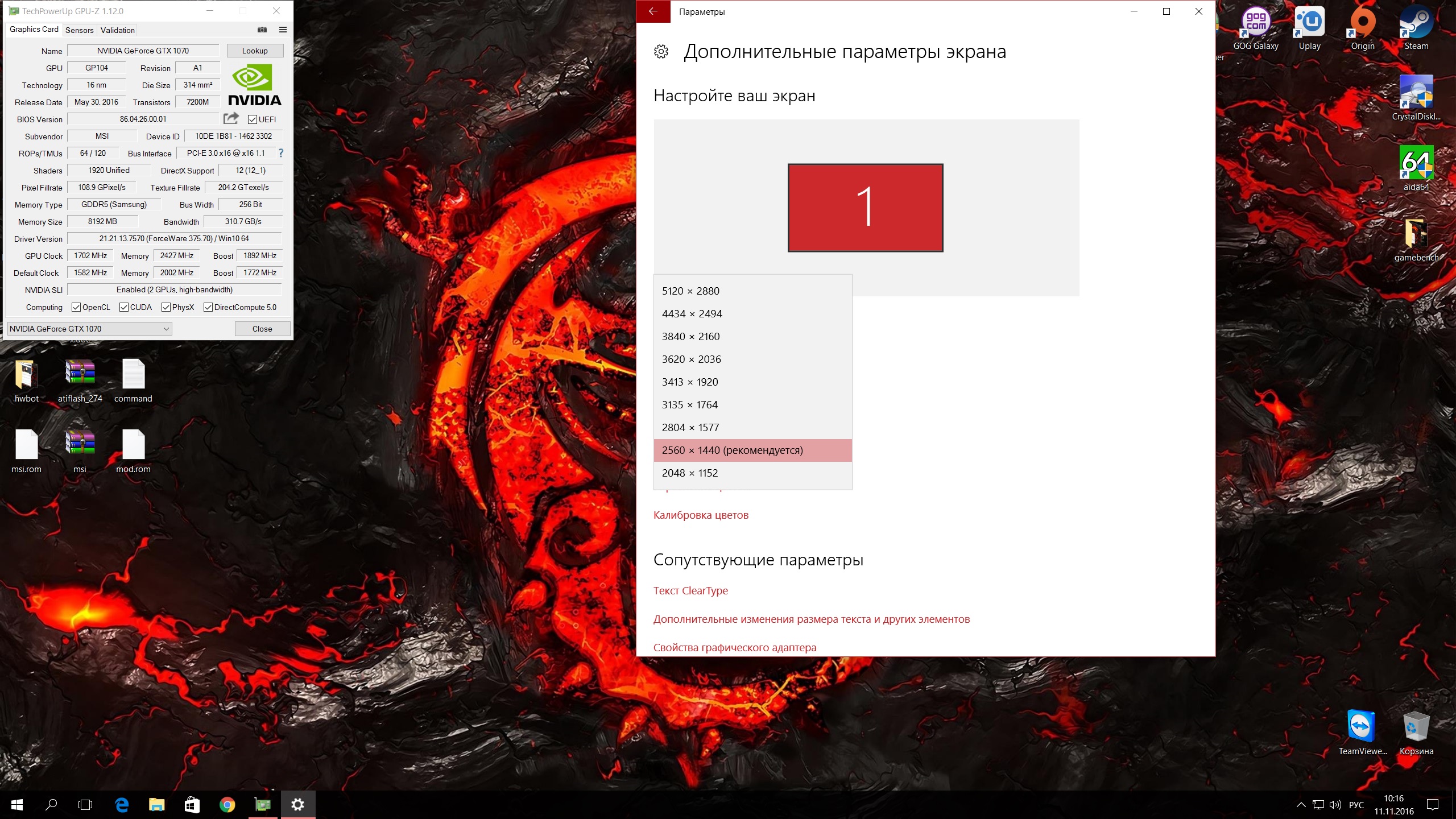The width and height of the screenshot is (1456, 819).
Task: Select 3840 × 2160 resolution option
Action: pyautogui.click(x=690, y=337)
